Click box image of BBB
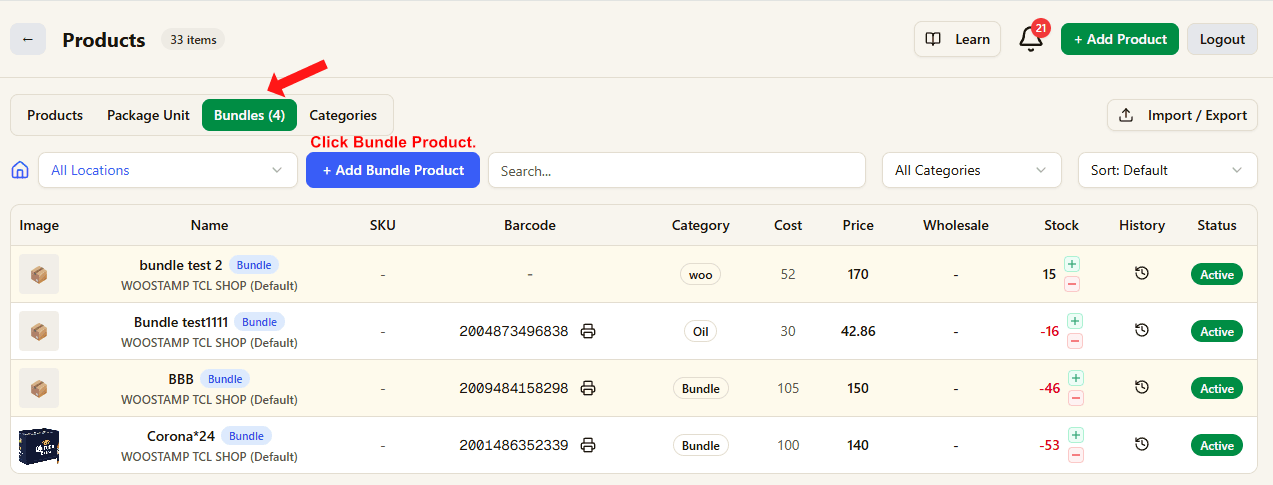 click(39, 388)
